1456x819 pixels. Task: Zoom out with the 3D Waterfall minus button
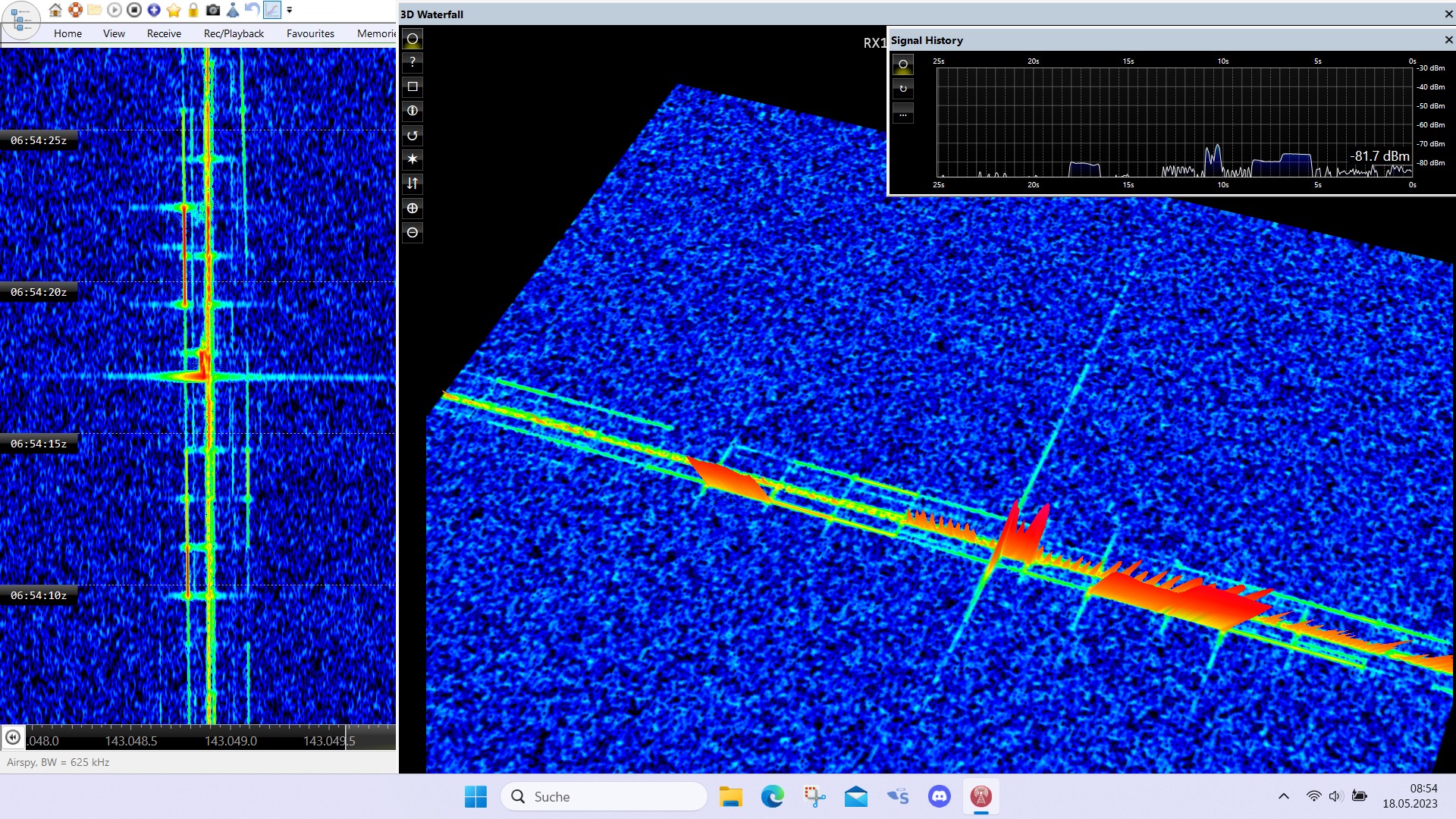click(413, 232)
